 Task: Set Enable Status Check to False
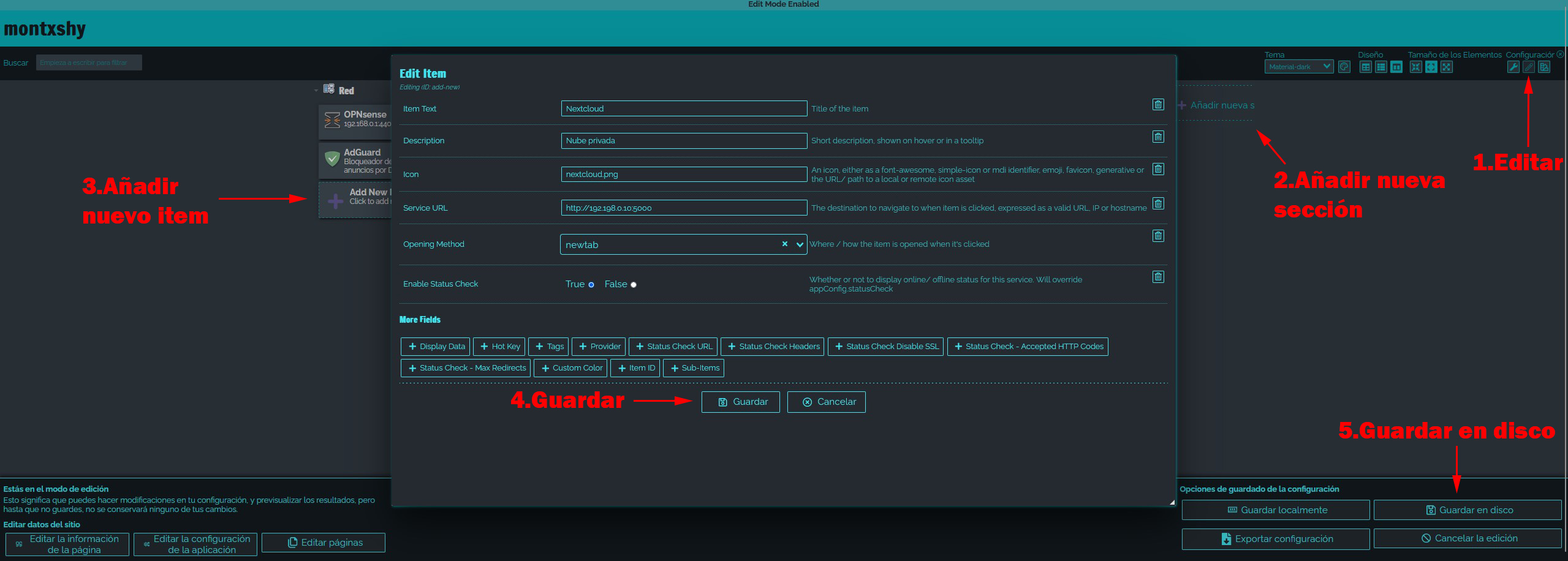634,285
